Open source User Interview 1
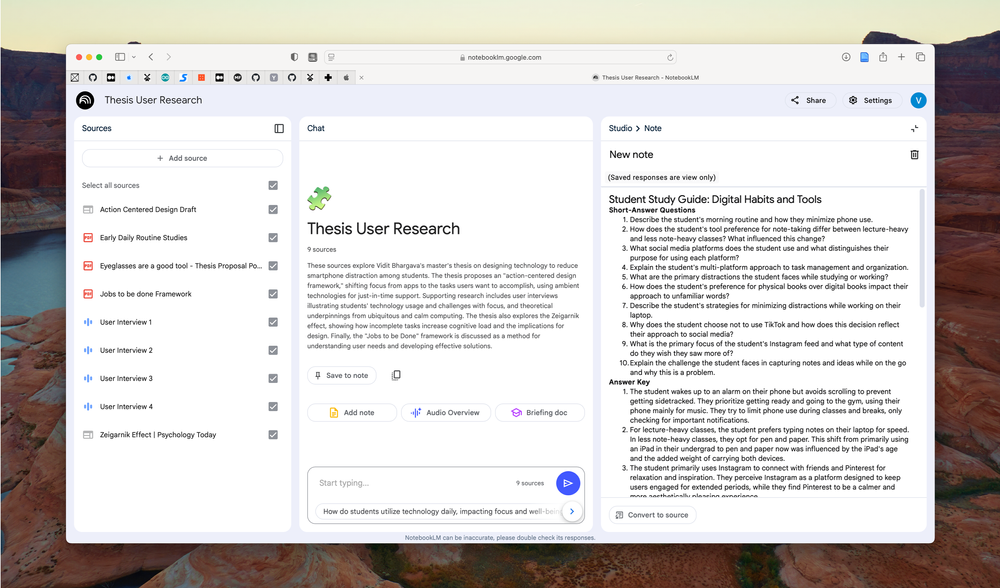Screen dimensions: 1000x588 (x=126, y=322)
